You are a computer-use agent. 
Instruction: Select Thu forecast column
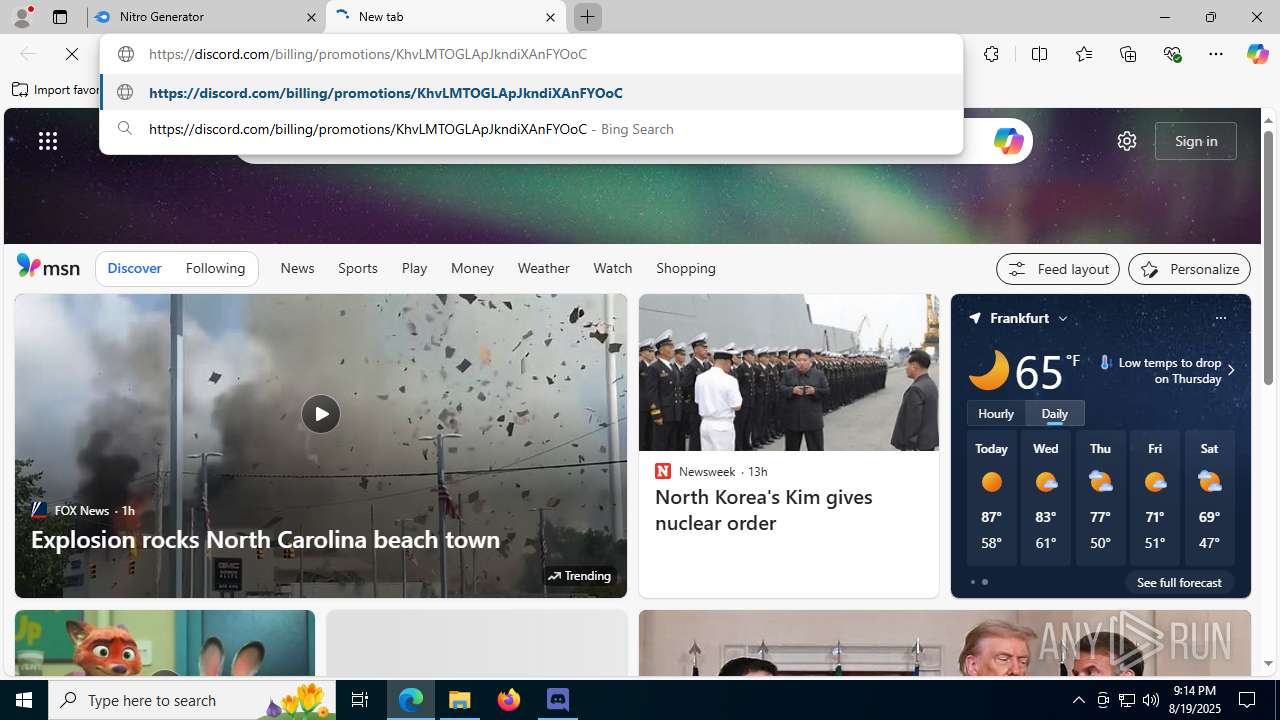pyautogui.click(x=1100, y=498)
